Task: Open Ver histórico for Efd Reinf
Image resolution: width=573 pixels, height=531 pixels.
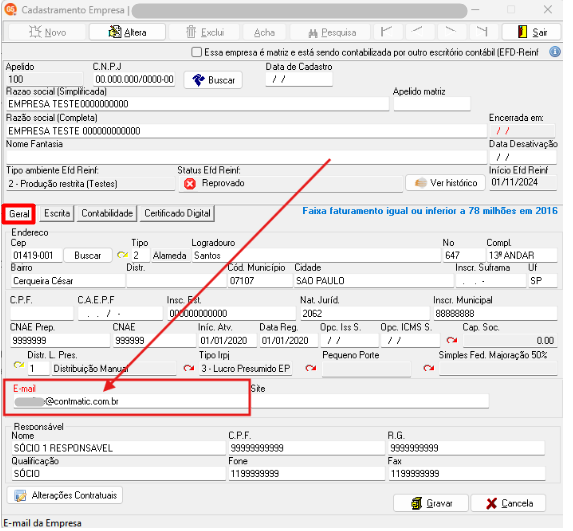Action: pyautogui.click(x=445, y=183)
